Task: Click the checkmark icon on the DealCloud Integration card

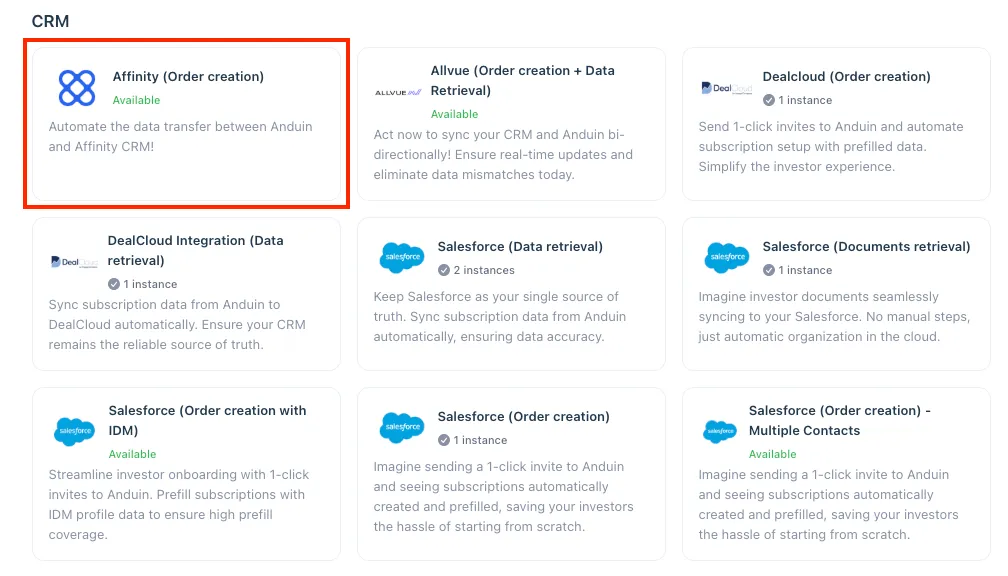Action: tap(114, 284)
